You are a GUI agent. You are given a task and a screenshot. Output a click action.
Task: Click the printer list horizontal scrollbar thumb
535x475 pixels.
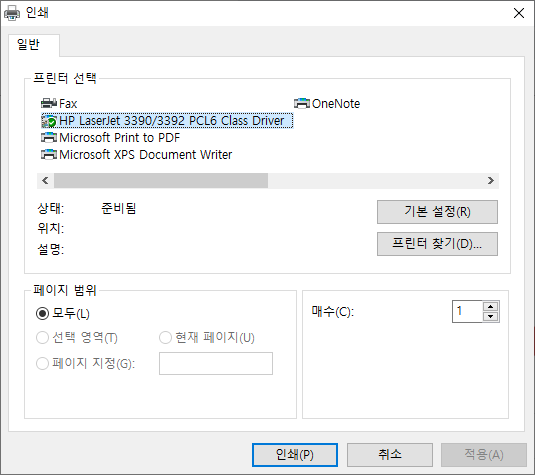click(161, 181)
